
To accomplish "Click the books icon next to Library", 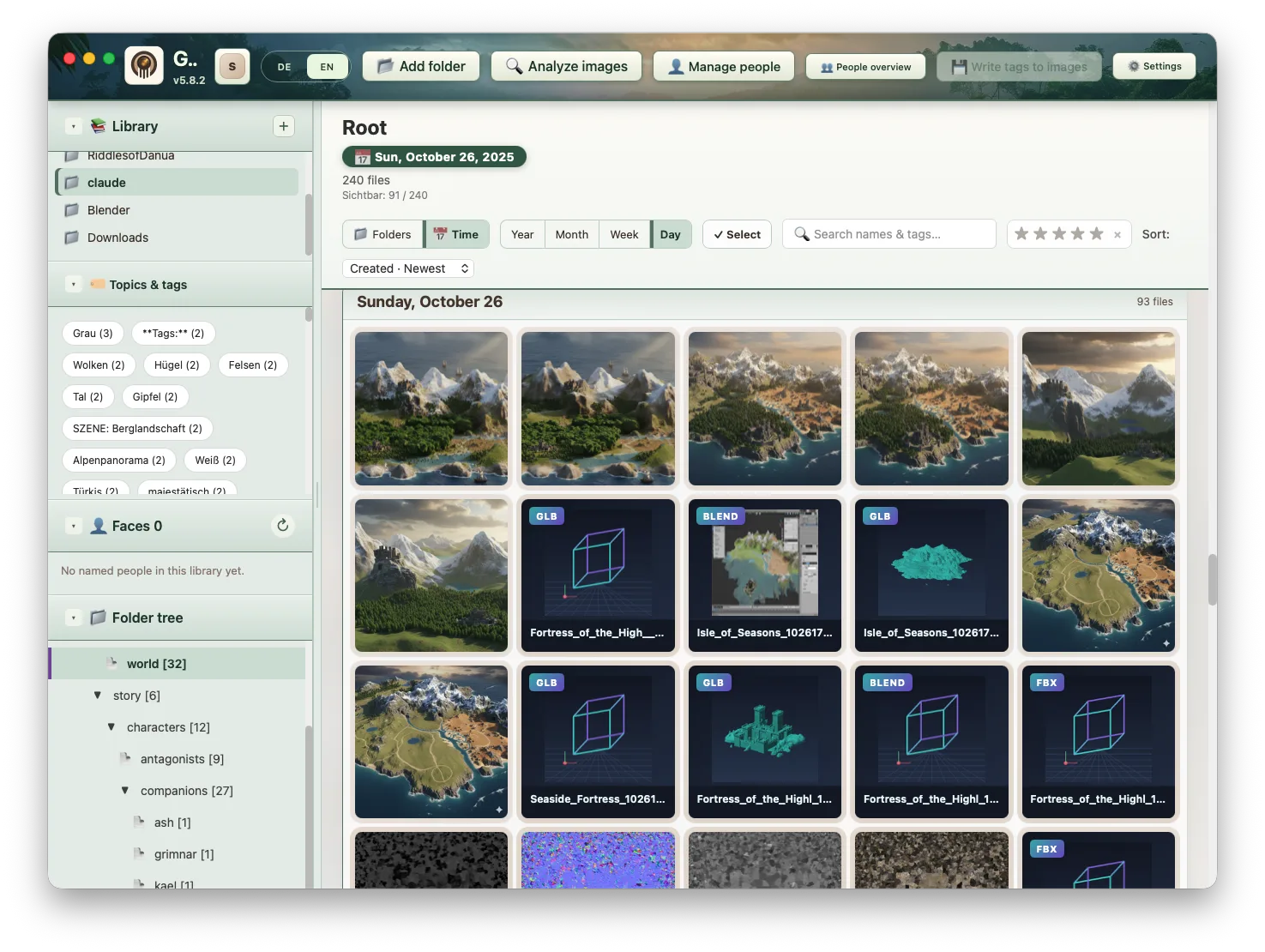I will coord(99,126).
